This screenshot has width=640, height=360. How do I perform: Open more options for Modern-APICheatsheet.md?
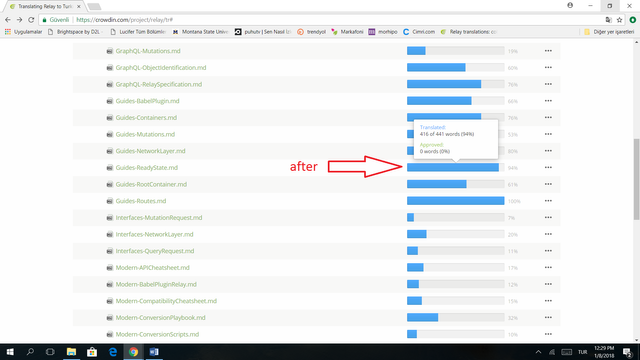point(548,268)
